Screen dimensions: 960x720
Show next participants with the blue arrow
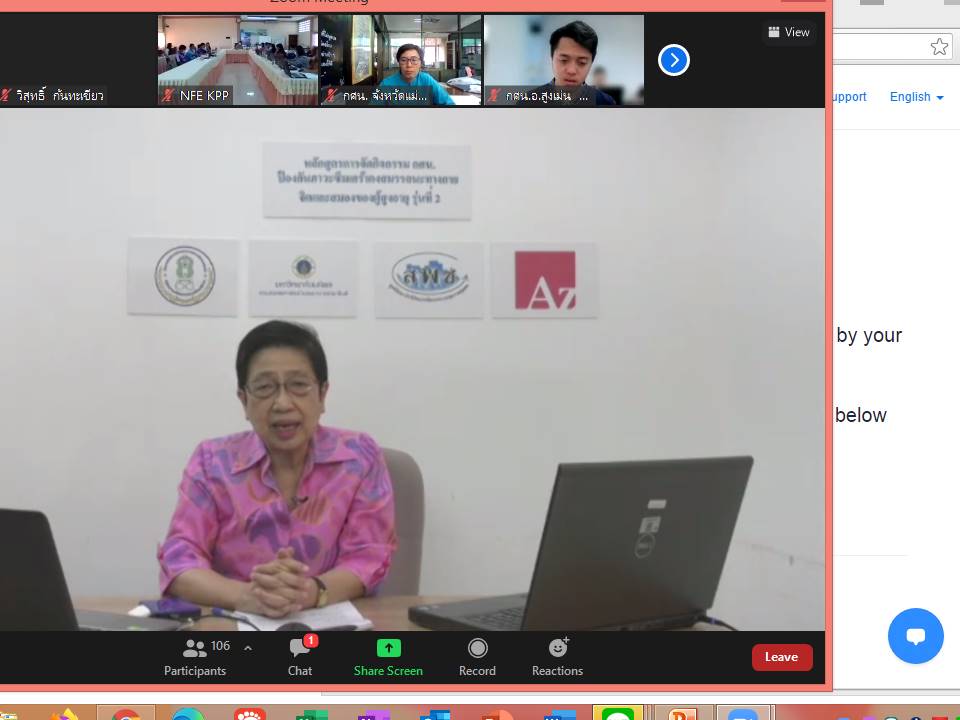click(674, 60)
